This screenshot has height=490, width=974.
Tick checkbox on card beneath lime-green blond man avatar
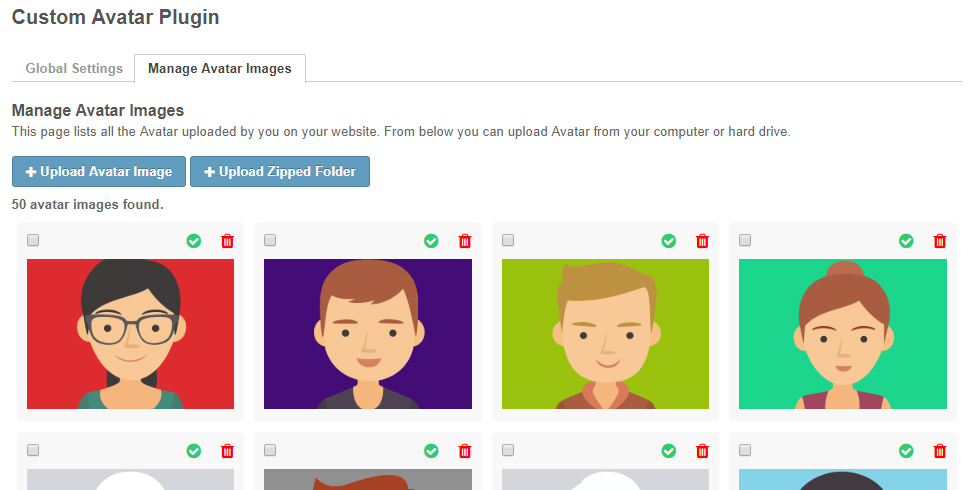coord(508,450)
